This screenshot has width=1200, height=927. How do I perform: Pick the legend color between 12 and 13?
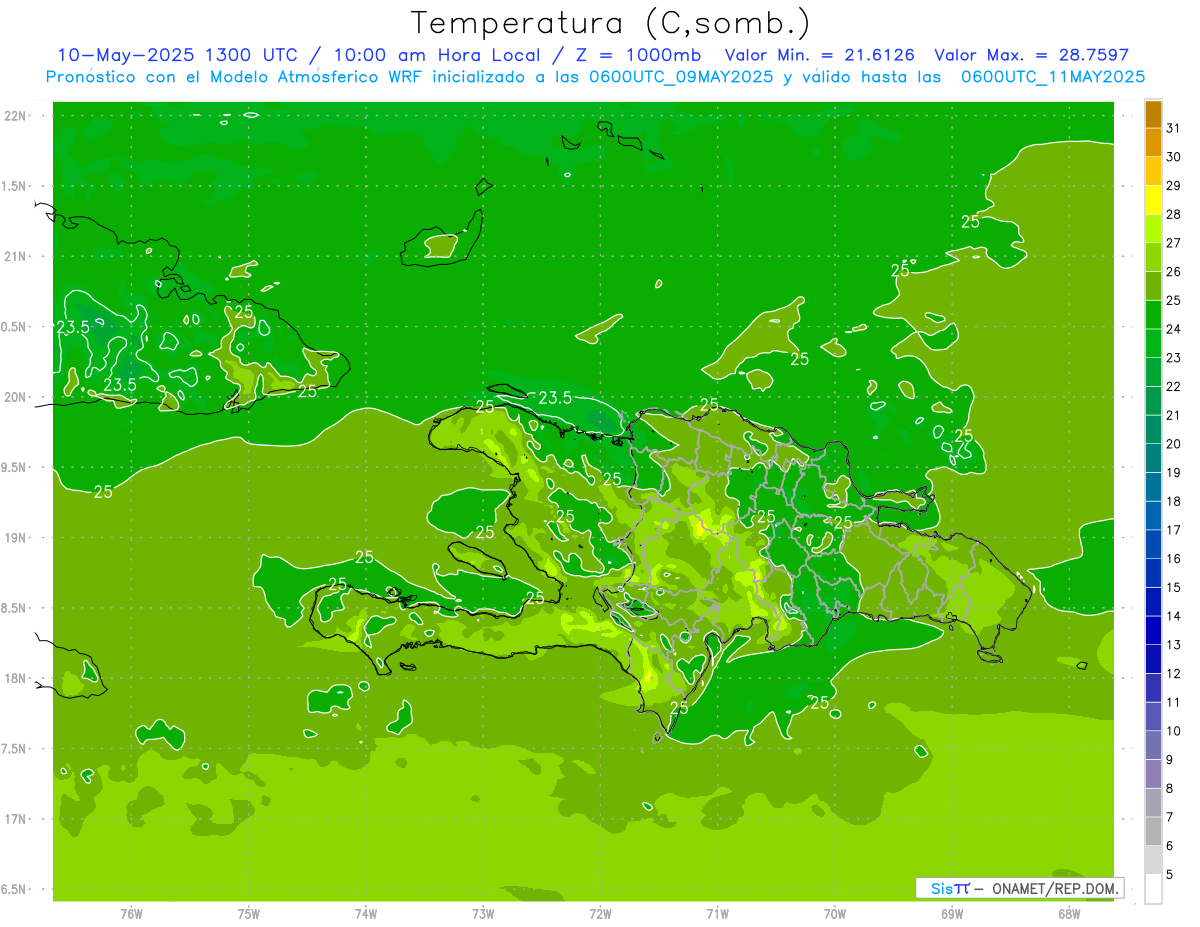1153,659
